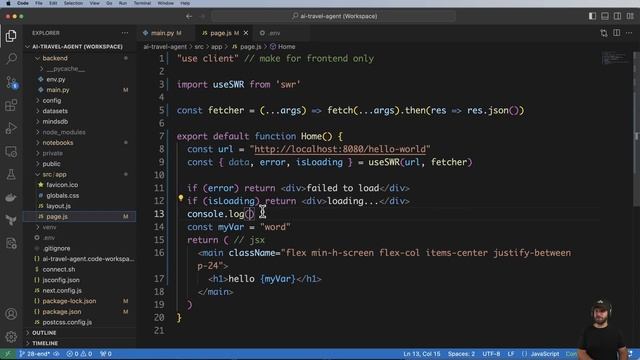Click Ln 13, Col 15 status item

tap(422, 354)
